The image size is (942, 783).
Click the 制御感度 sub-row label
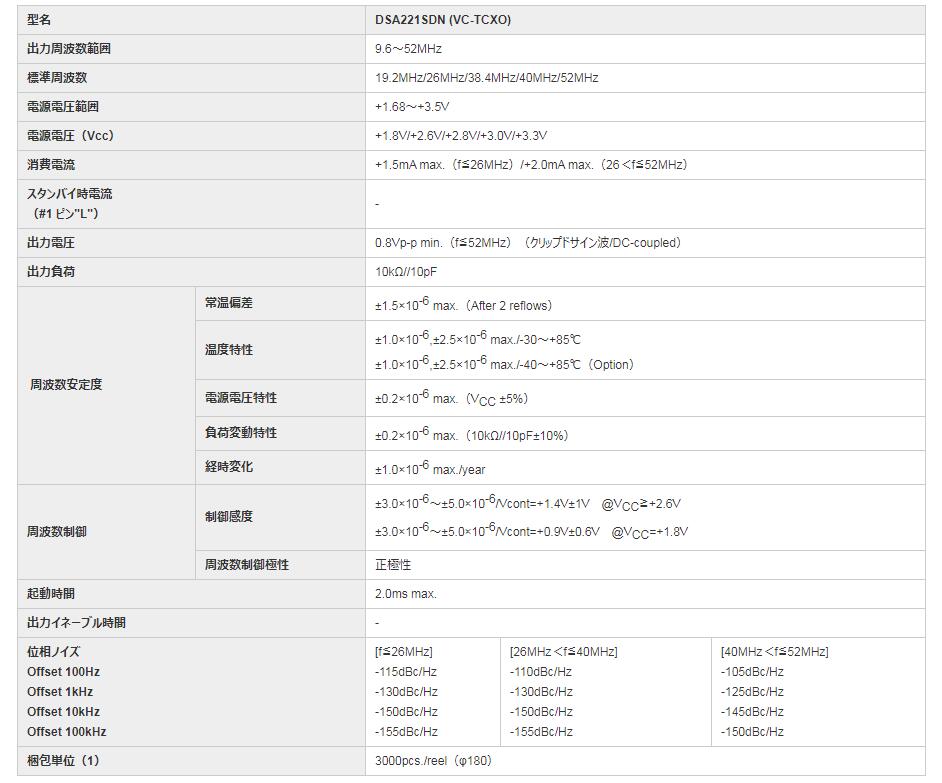point(229,517)
